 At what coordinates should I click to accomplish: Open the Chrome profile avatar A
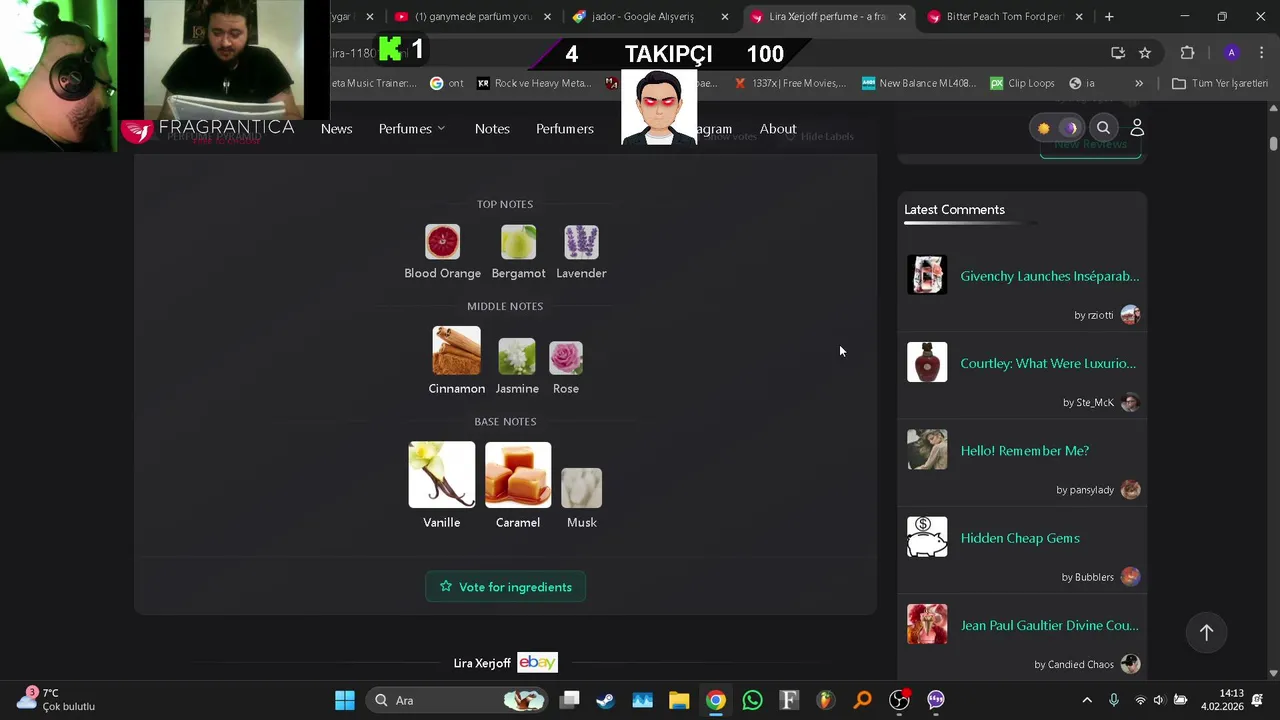click(1232, 53)
